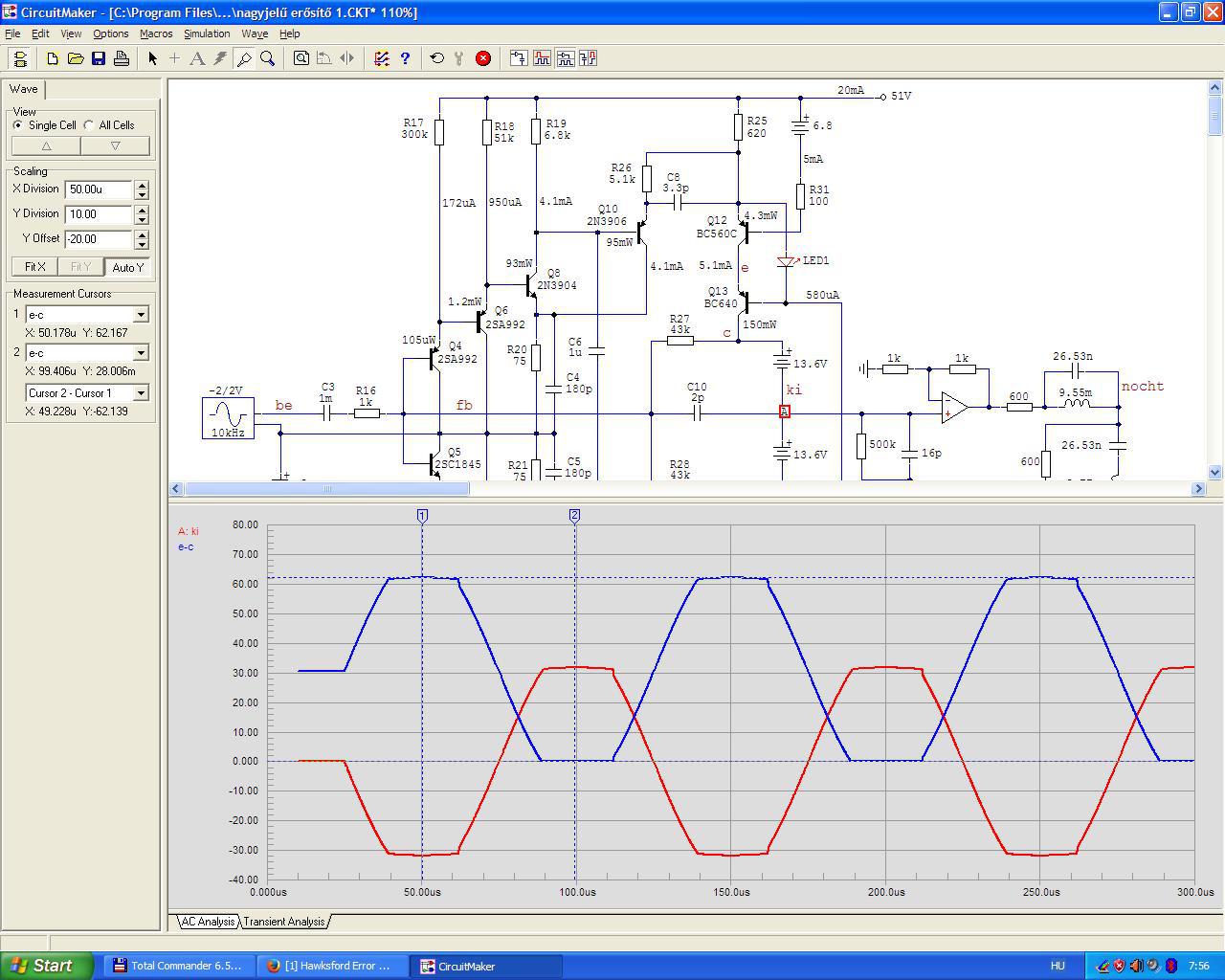Open help with question mark icon
The height and width of the screenshot is (980, 1225).
[405, 58]
